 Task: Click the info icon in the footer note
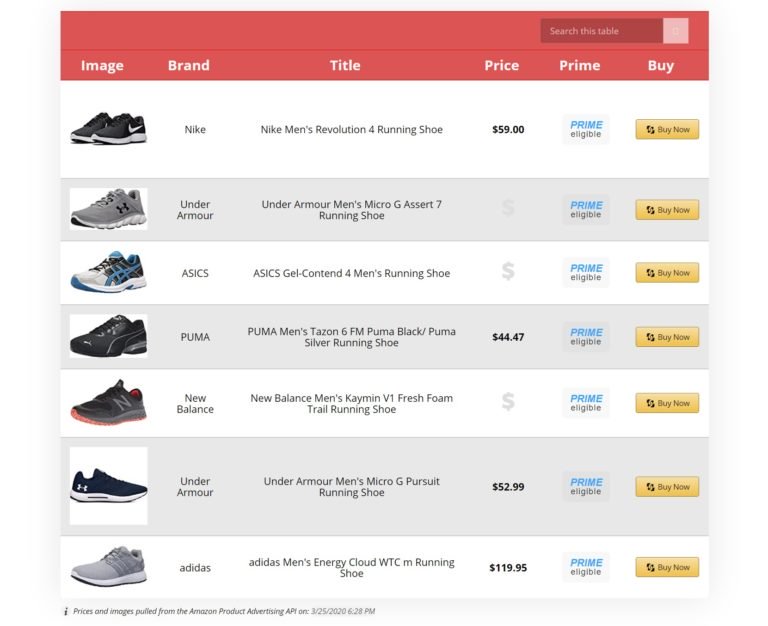pos(66,611)
